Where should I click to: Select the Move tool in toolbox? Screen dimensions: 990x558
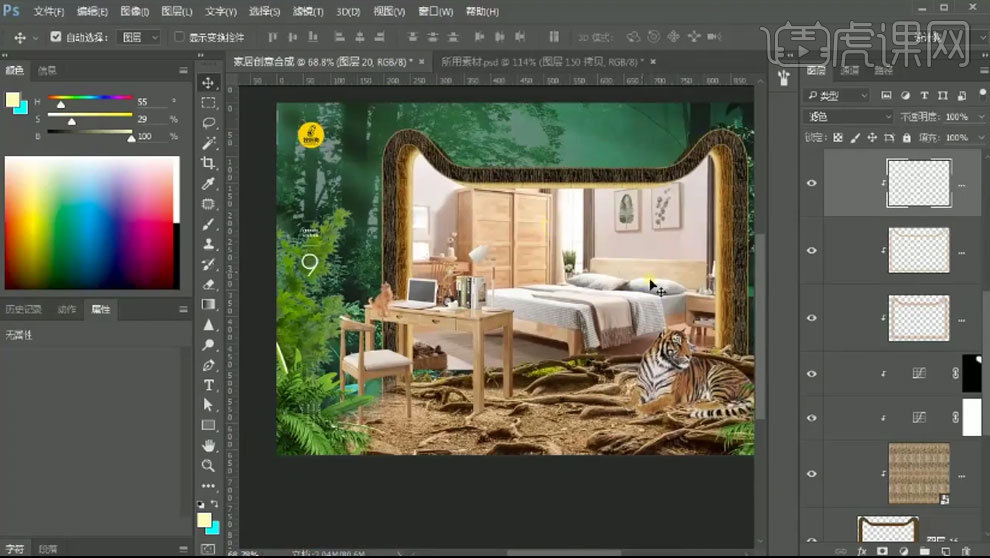coord(208,82)
